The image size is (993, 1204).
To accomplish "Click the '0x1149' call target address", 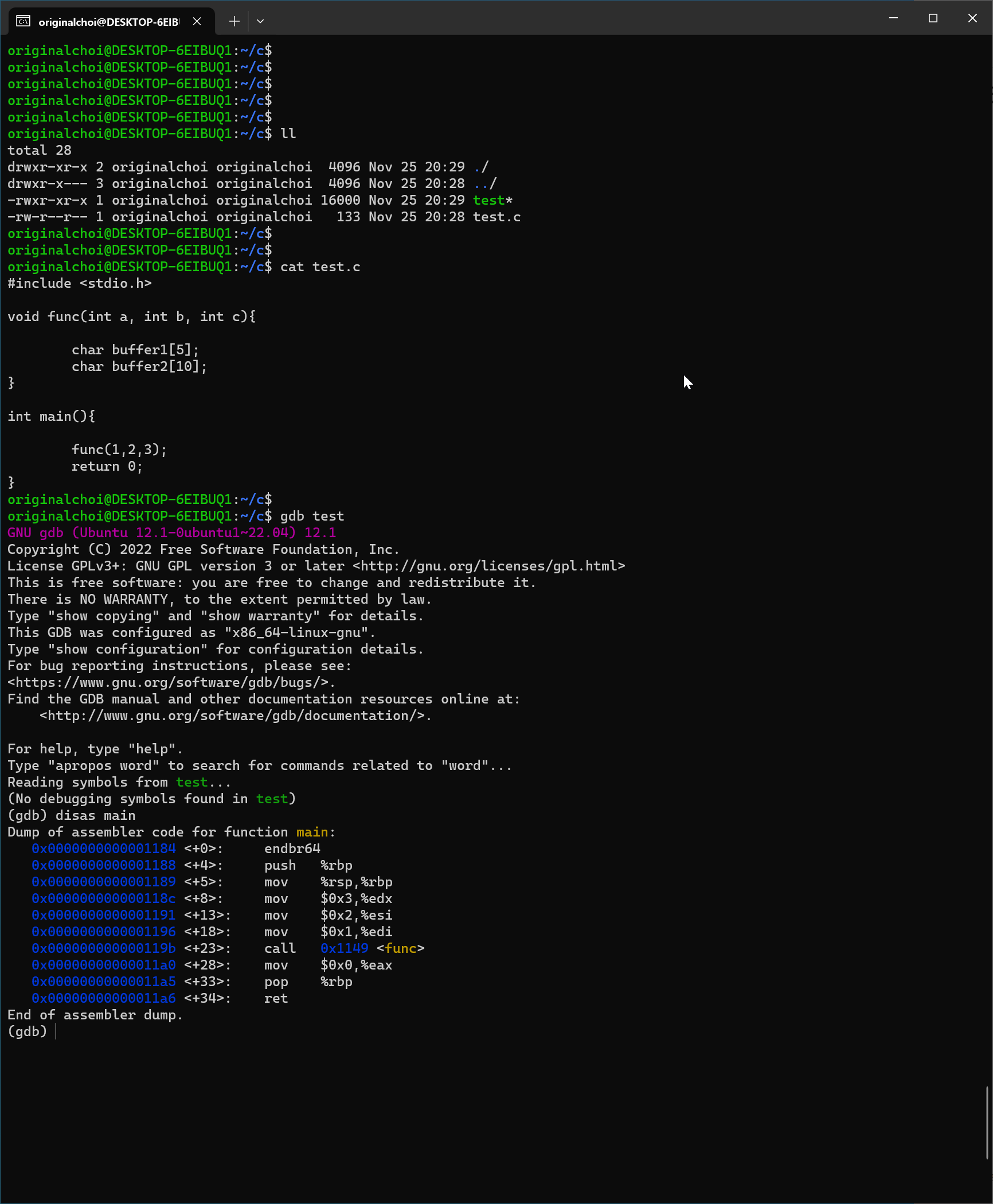I will coord(345,948).
